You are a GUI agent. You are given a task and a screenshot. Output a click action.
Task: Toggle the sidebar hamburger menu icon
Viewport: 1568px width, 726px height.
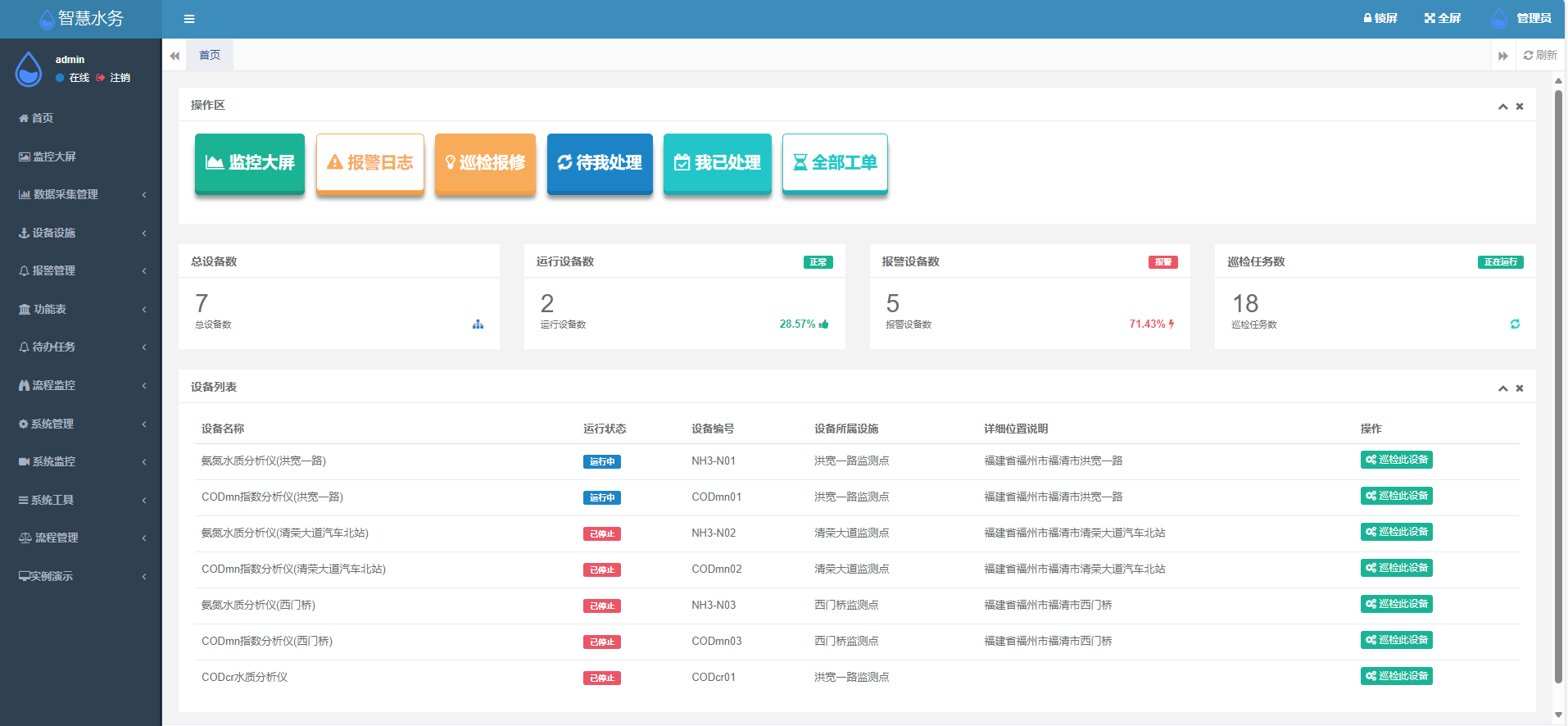189,19
